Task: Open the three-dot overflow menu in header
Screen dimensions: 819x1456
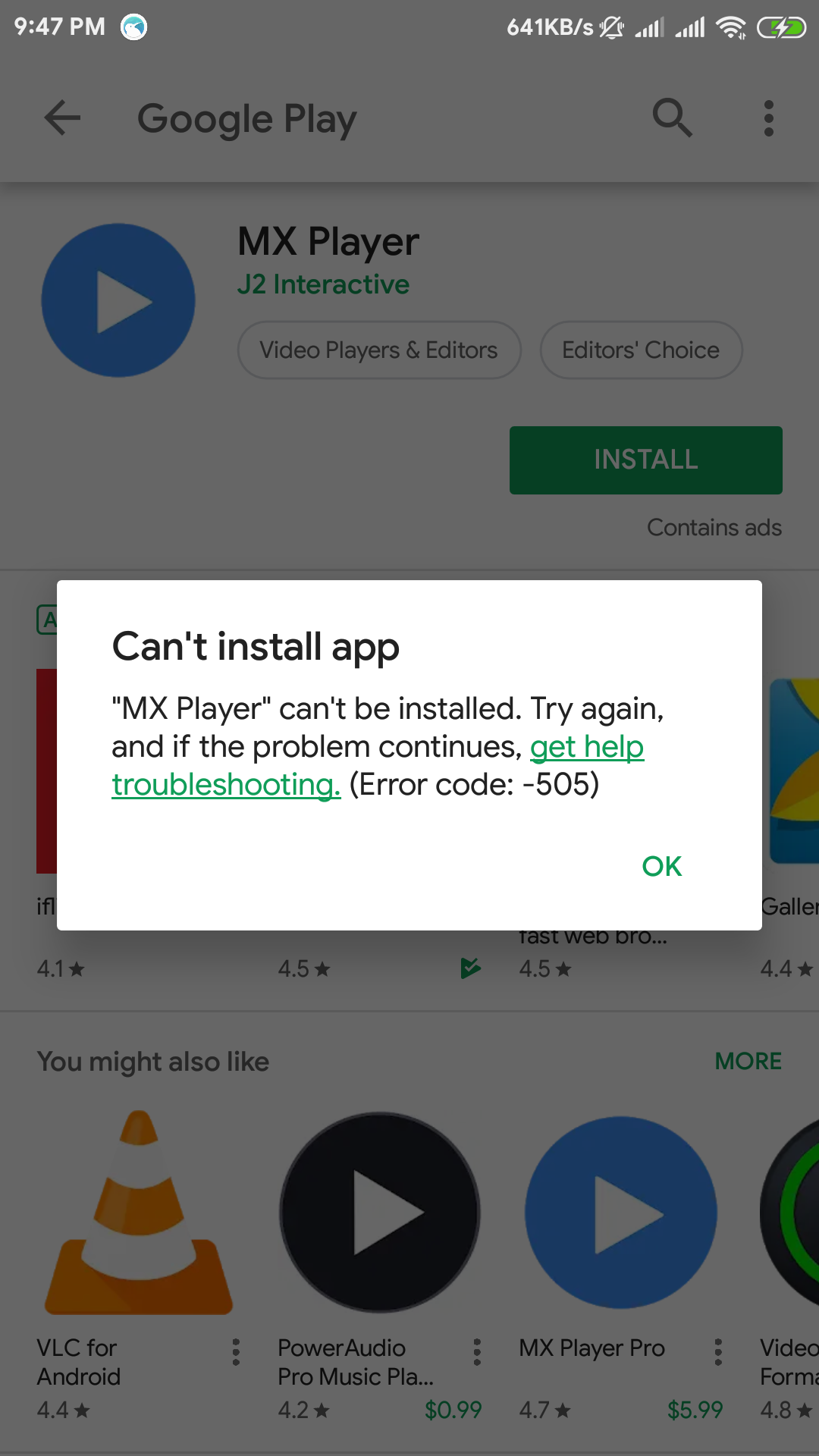Action: pyautogui.click(x=769, y=118)
